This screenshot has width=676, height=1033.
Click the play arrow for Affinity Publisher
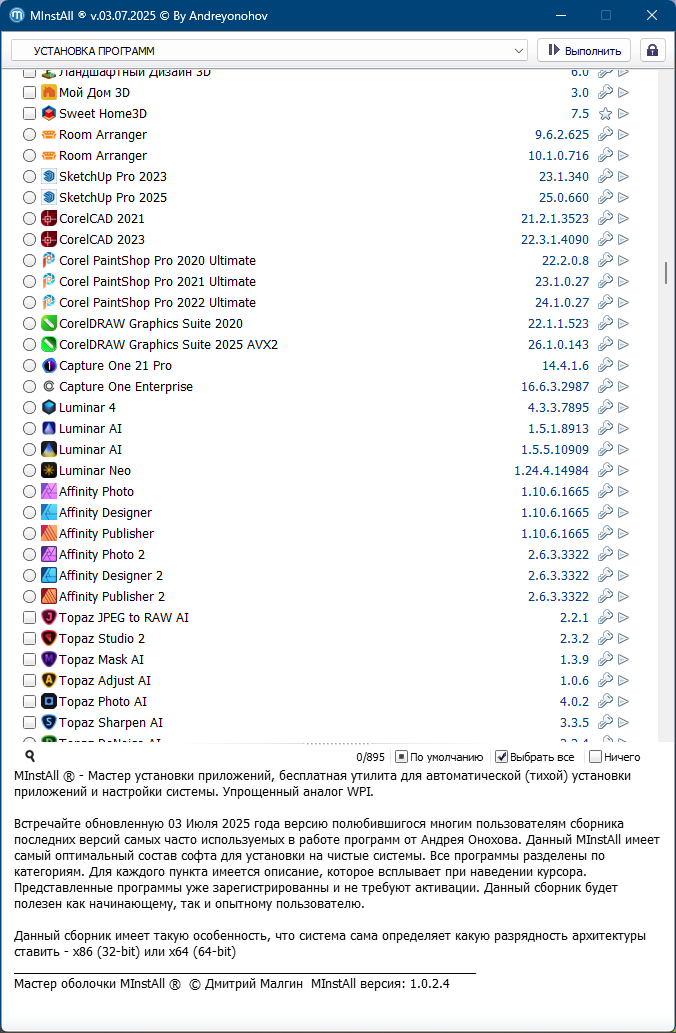(623, 533)
